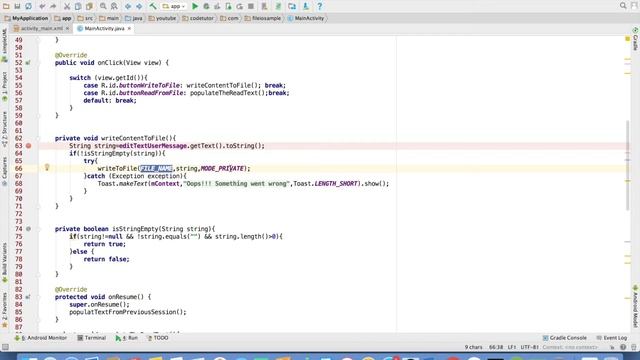Screen dimensions: 640x360
Task: Close the activity_main.xml tab
Action: pos(67,29)
